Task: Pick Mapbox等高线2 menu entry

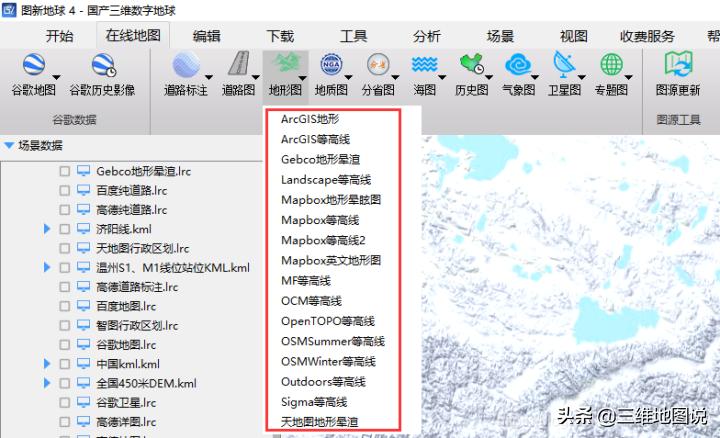Action: coord(323,241)
